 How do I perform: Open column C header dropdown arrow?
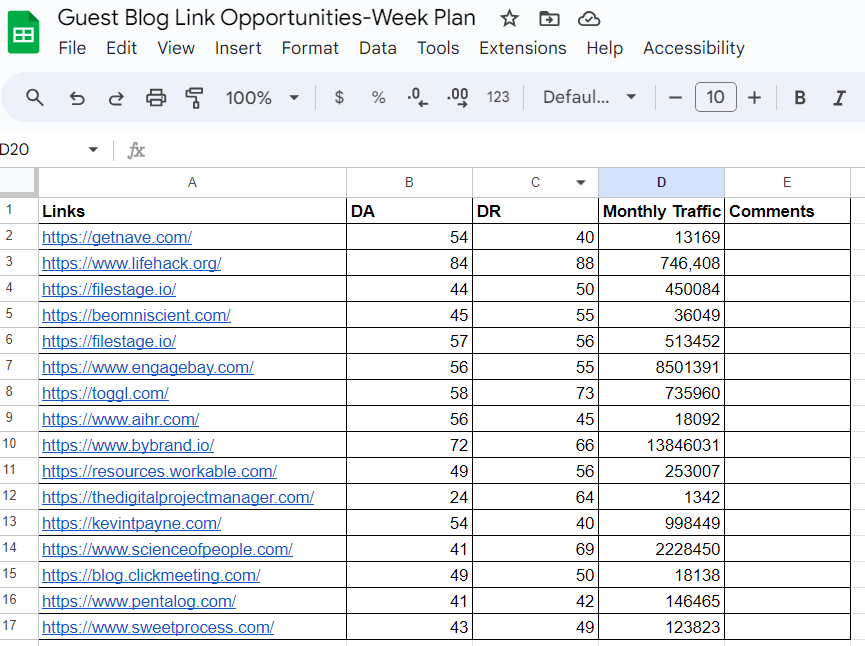[x=580, y=183]
